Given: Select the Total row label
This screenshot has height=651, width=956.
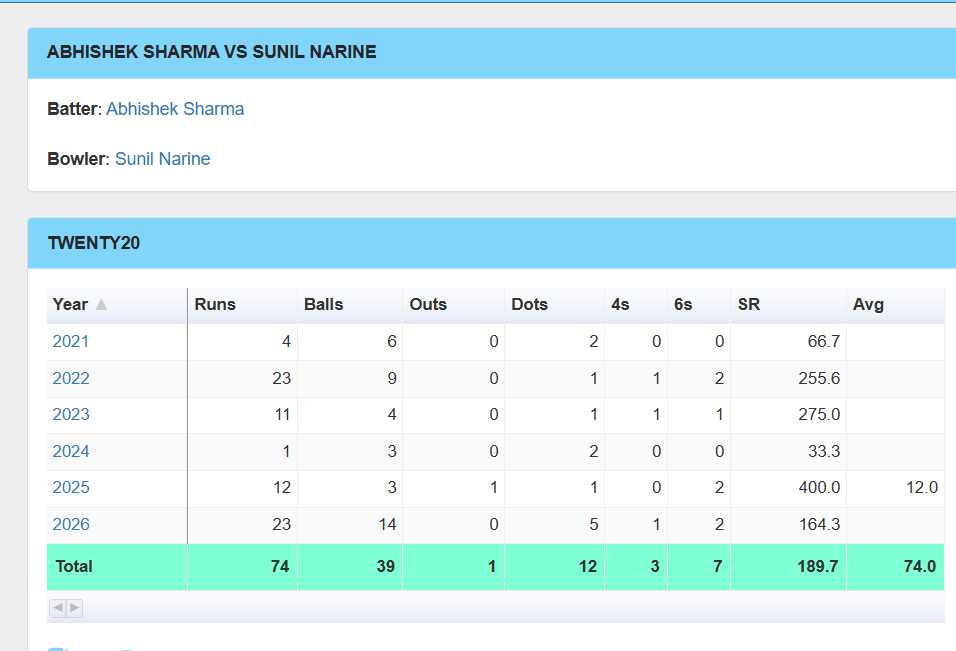Looking at the screenshot, I should (74, 567).
